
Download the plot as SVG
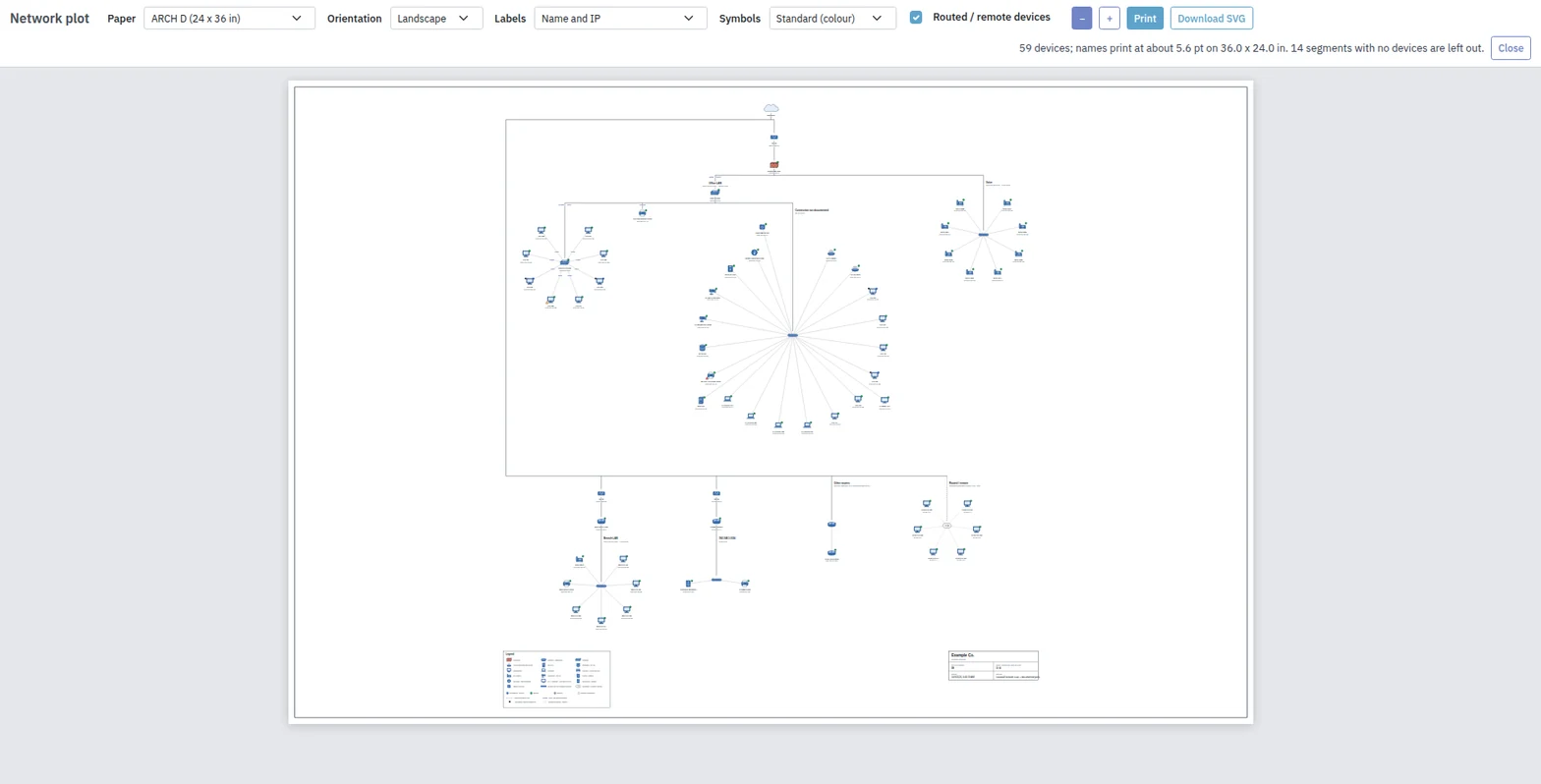pos(1212,19)
